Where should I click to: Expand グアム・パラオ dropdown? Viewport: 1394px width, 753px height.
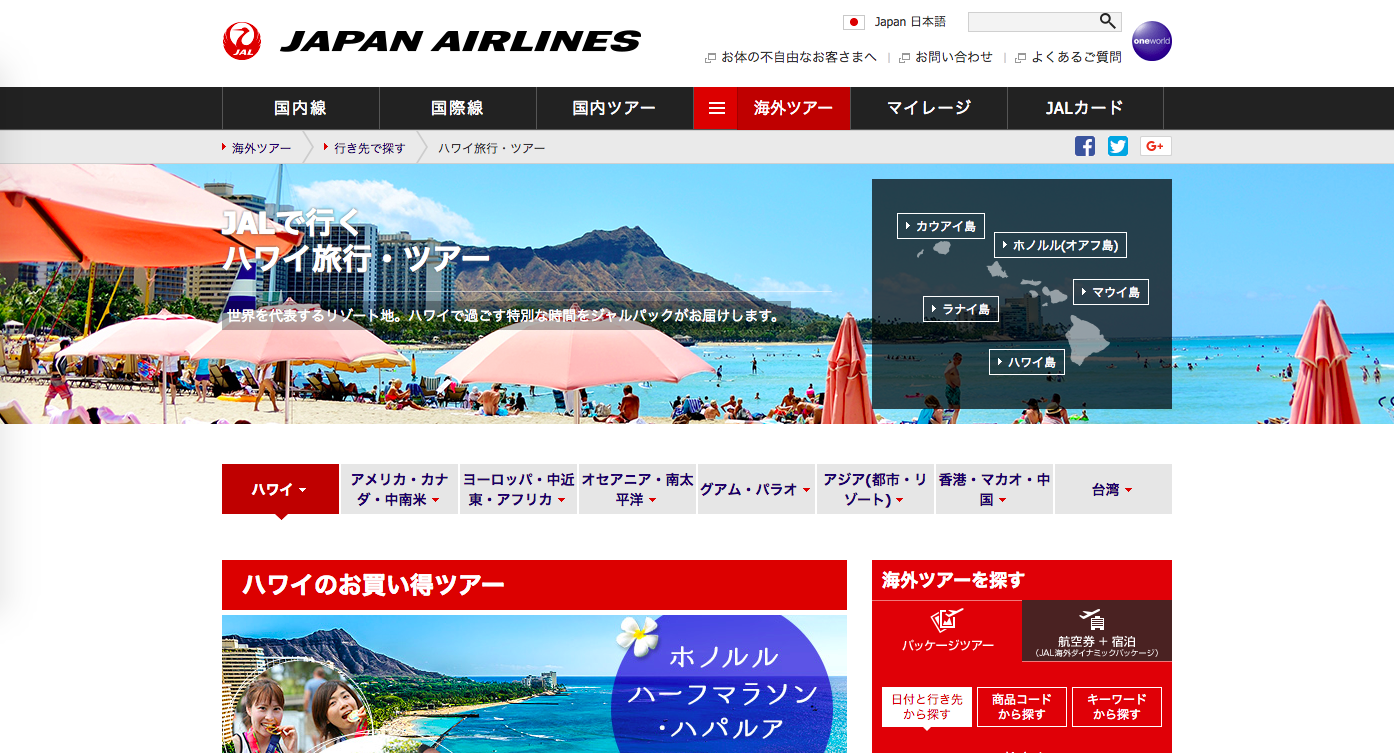coord(756,489)
